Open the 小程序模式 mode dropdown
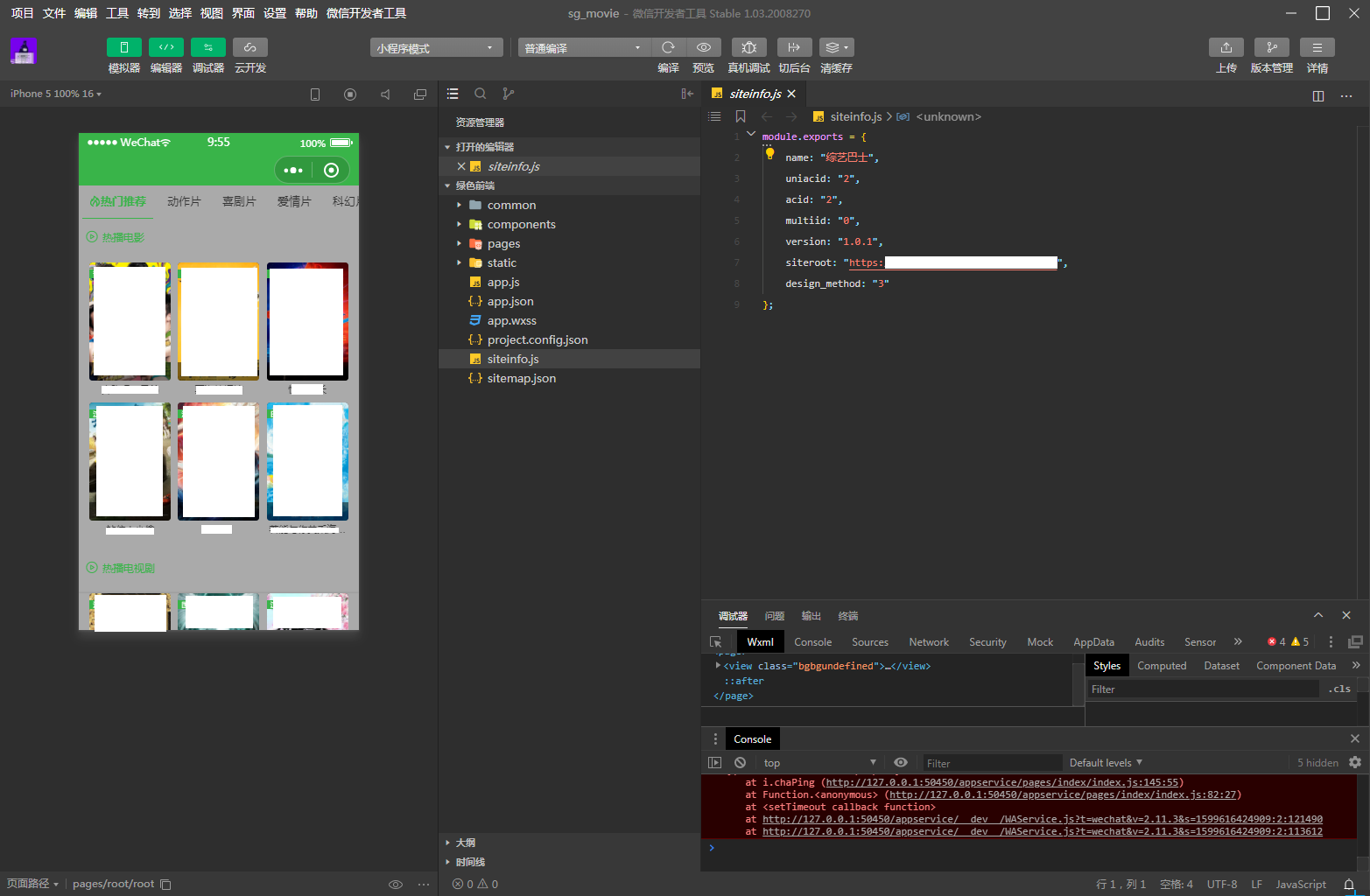The width and height of the screenshot is (1370, 896). point(436,48)
